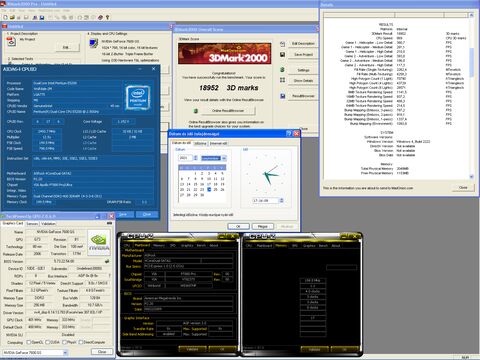Click the monitor icon under Display and CPU Settings
Image resolution: width=480 pixels, height=360 pixels.
click(x=94, y=43)
